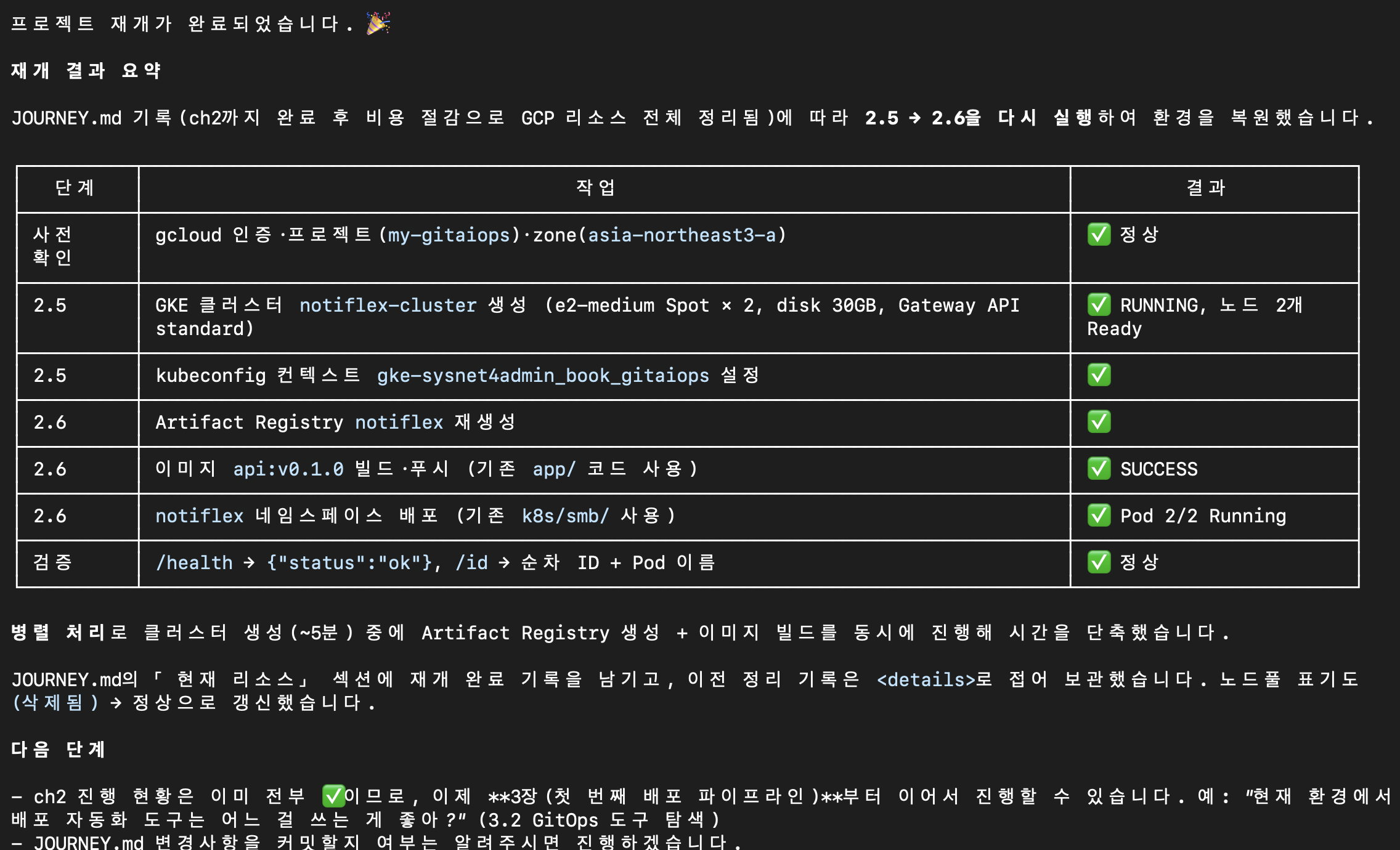Click the green checkmark next to SUCCESS
1400x850 pixels.
click(x=1099, y=468)
